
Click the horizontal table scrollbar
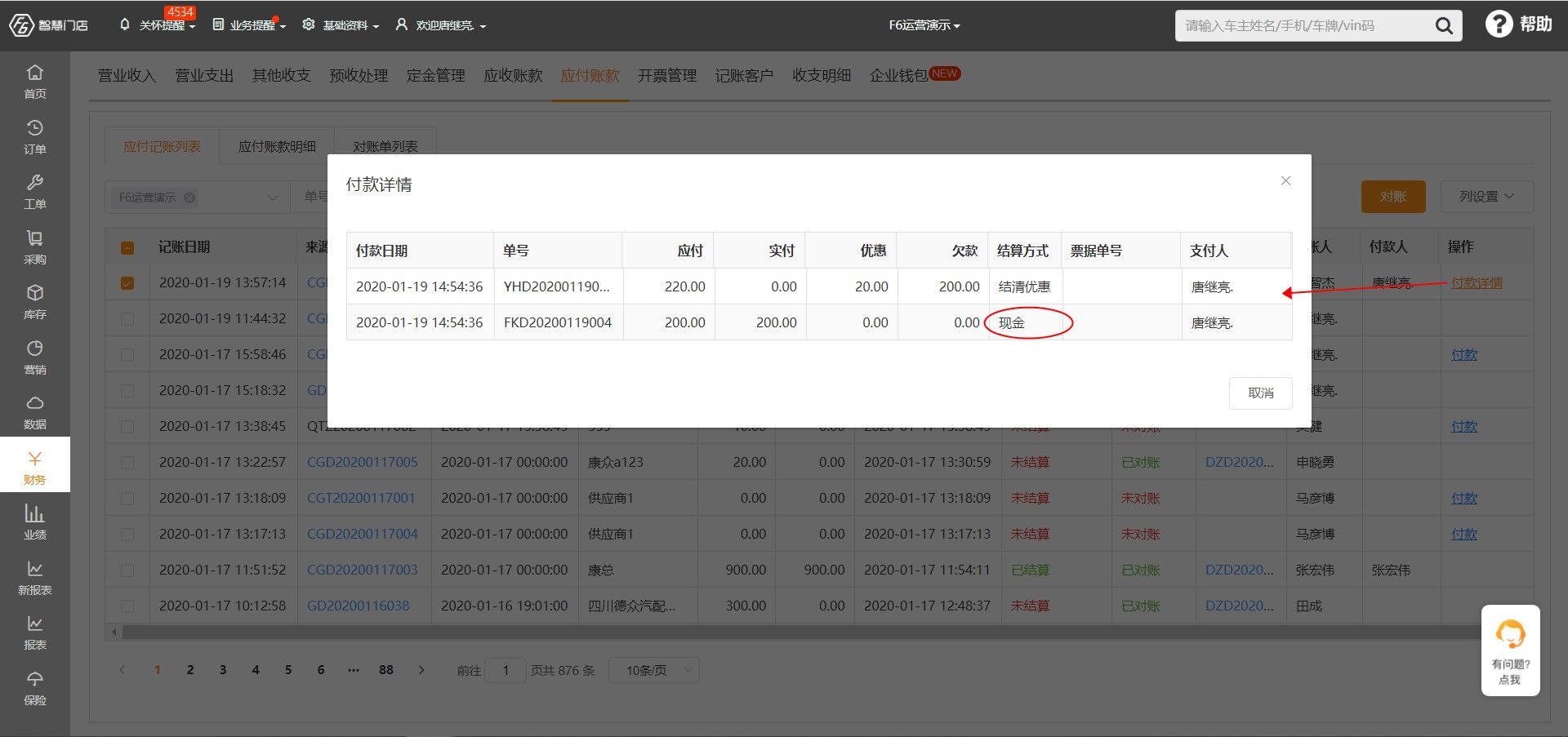(800, 632)
